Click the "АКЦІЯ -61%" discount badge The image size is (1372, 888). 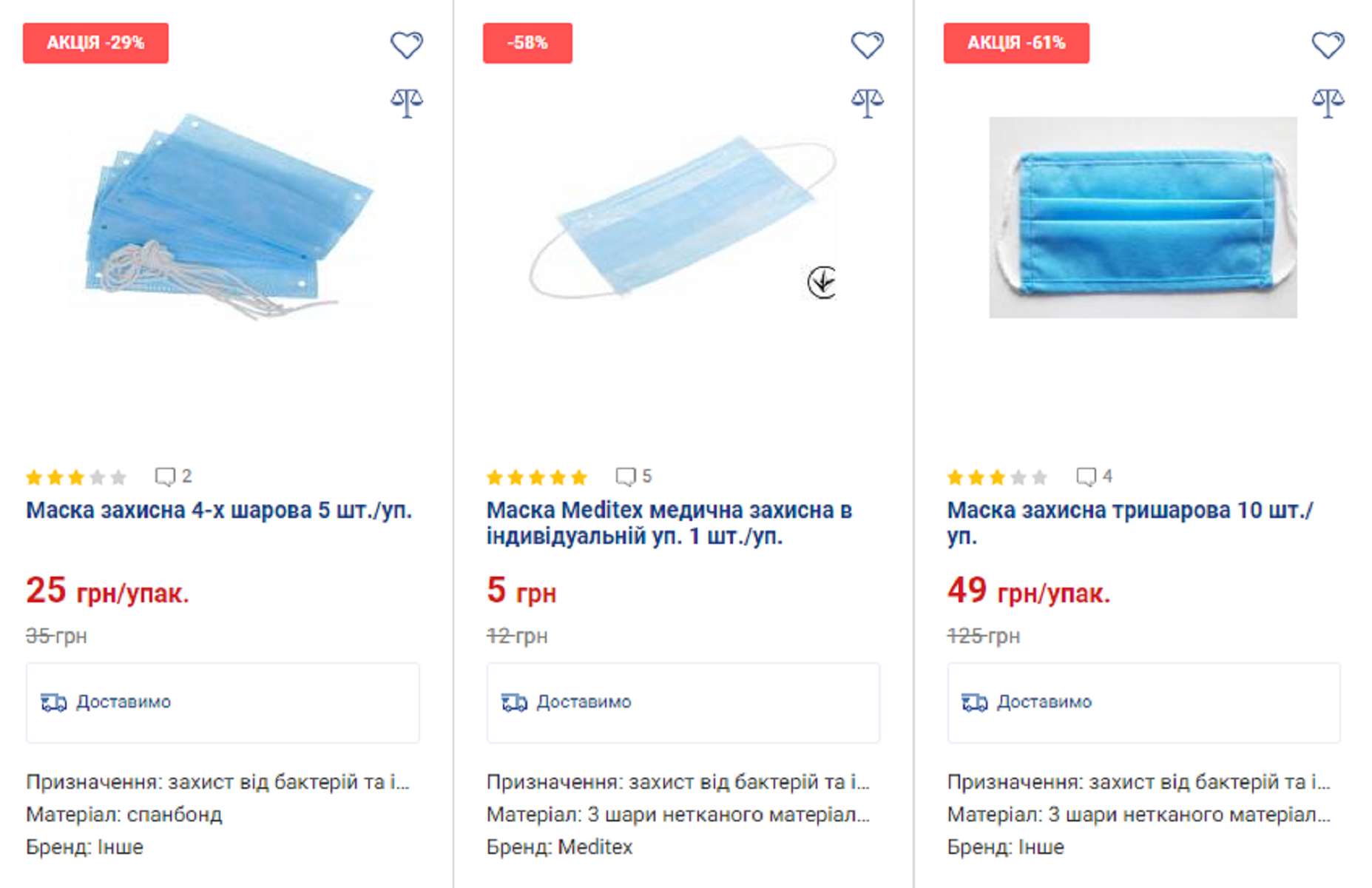(x=1016, y=43)
